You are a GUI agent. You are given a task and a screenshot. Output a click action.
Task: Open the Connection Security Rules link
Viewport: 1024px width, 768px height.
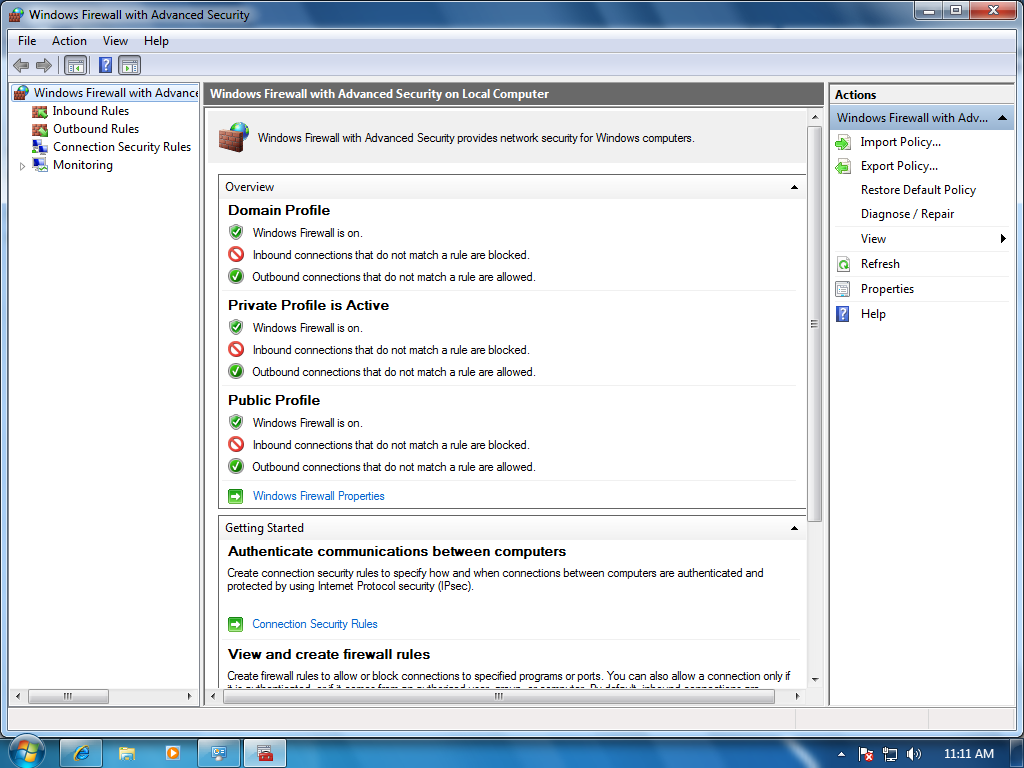click(315, 624)
